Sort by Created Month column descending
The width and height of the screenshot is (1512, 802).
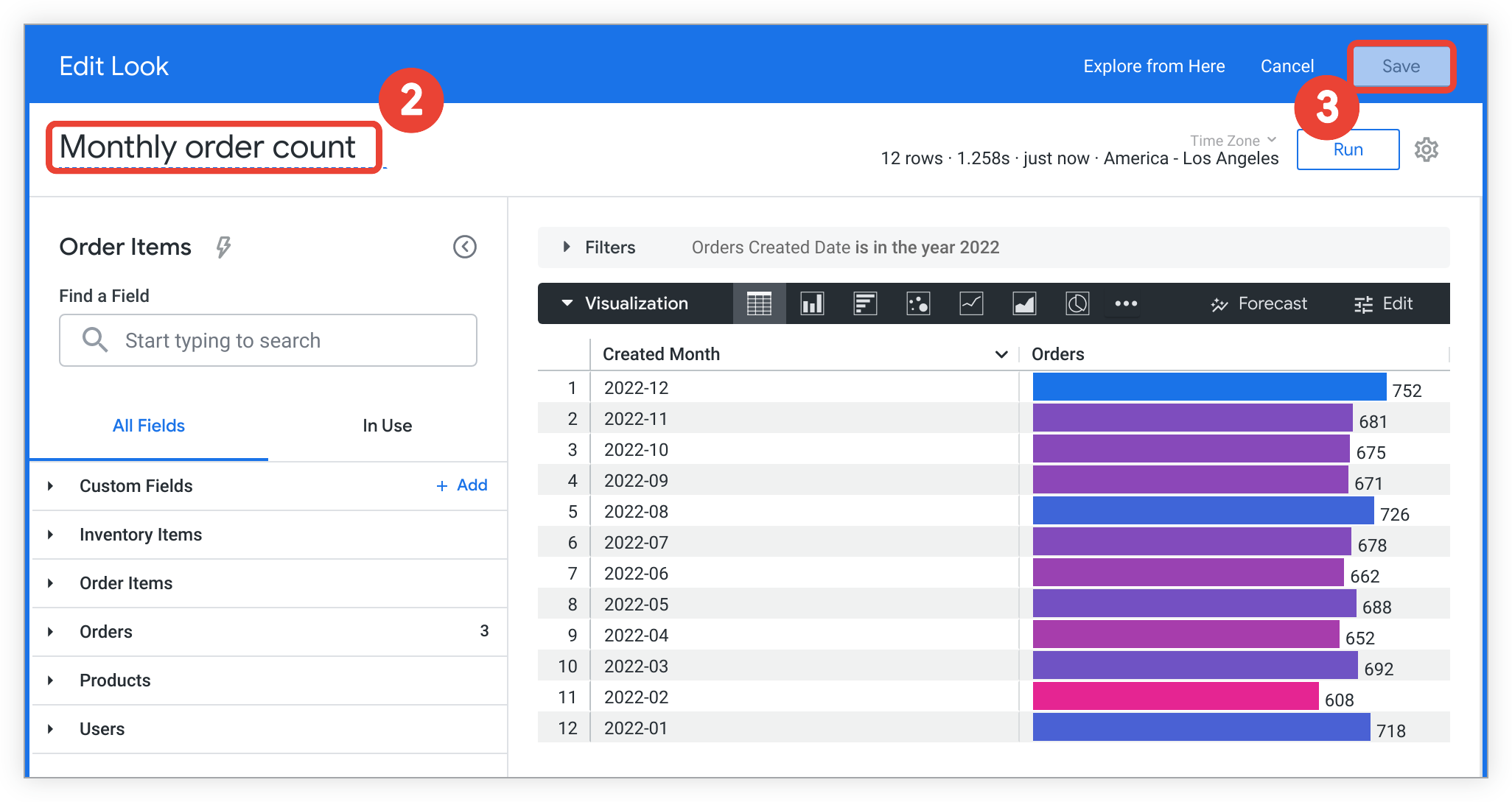1000,353
